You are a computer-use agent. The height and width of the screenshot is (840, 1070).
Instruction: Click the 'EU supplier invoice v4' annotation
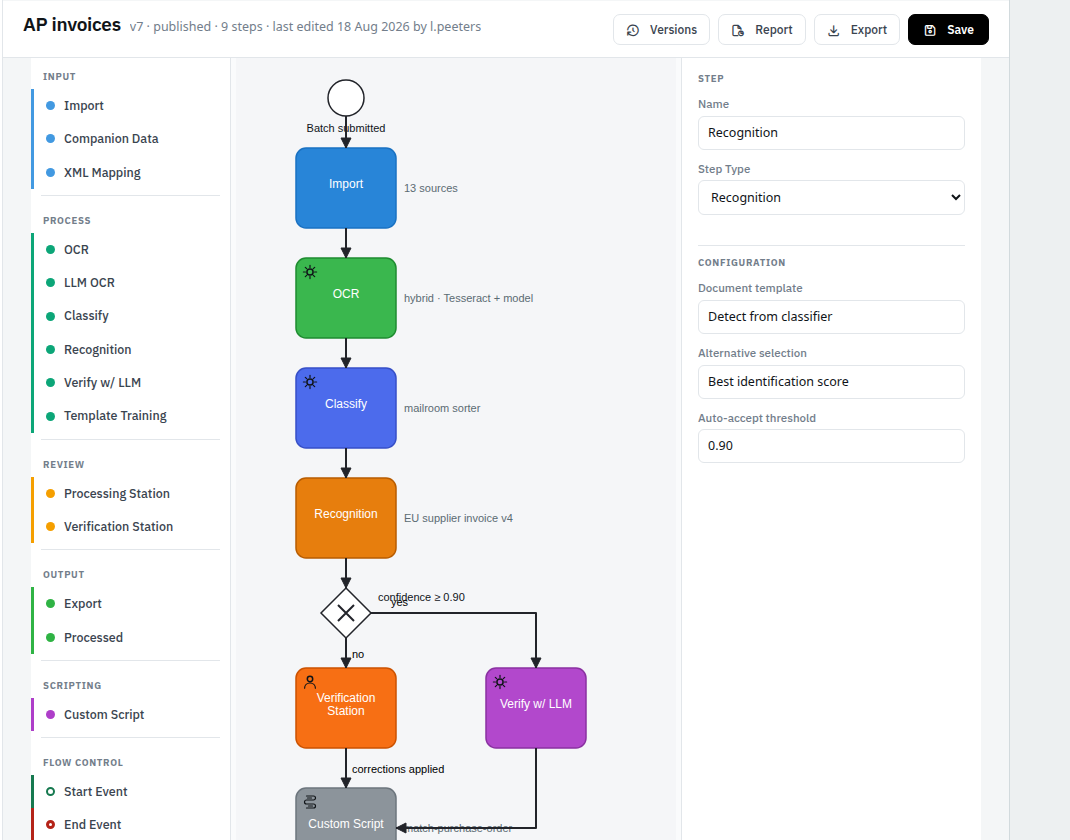(458, 518)
